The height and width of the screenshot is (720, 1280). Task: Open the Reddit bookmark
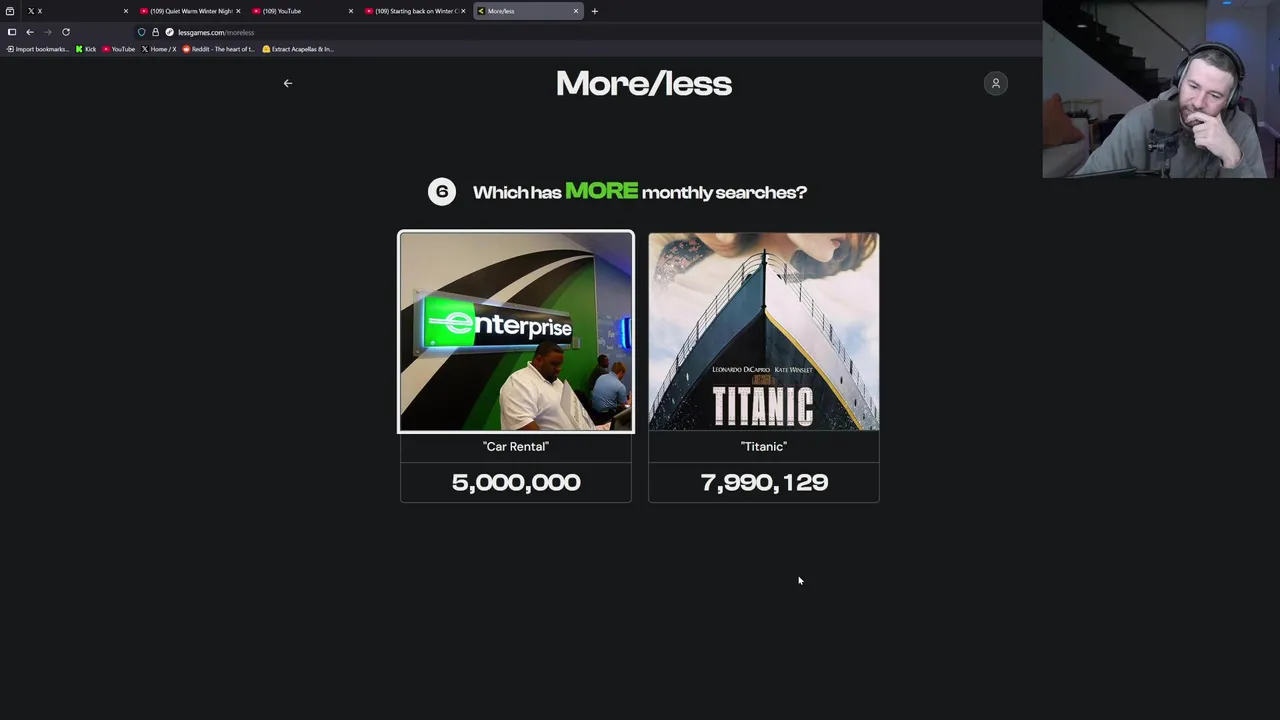(219, 49)
